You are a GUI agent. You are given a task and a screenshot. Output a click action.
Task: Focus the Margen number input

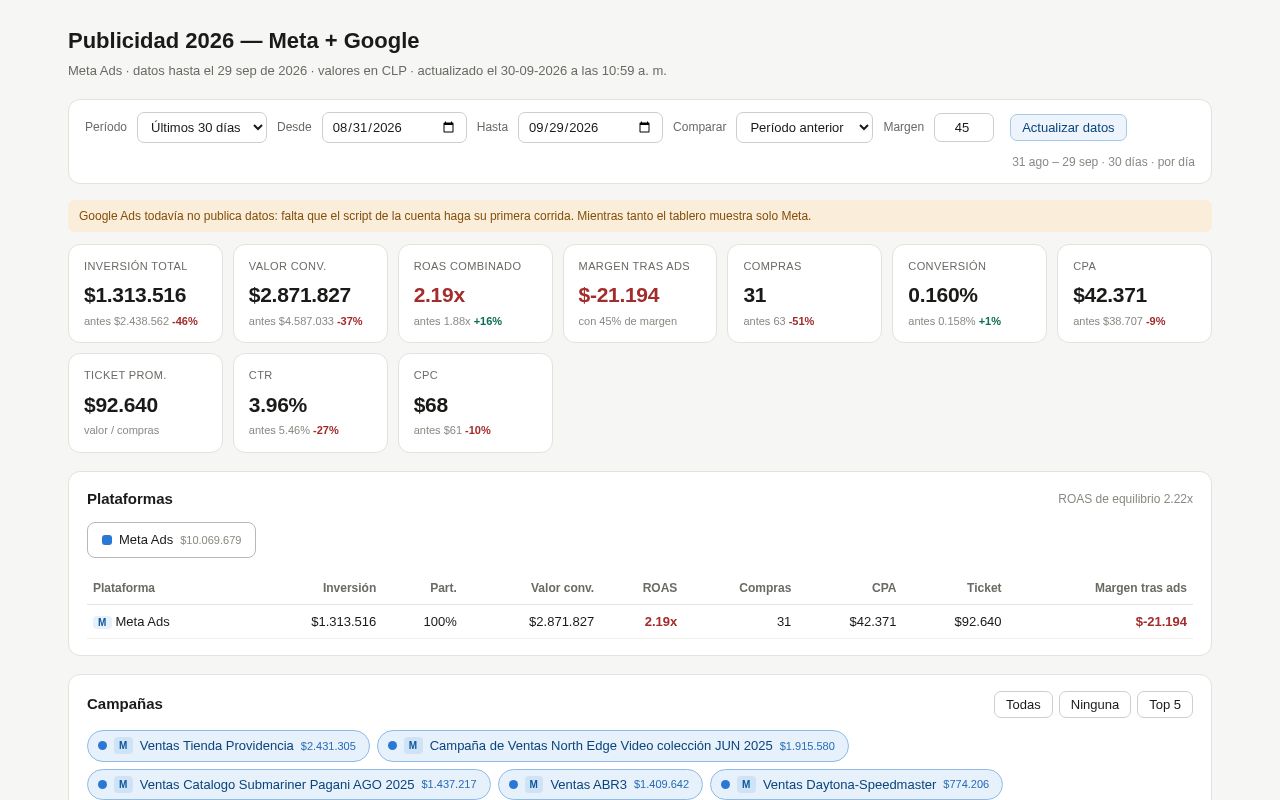(964, 127)
